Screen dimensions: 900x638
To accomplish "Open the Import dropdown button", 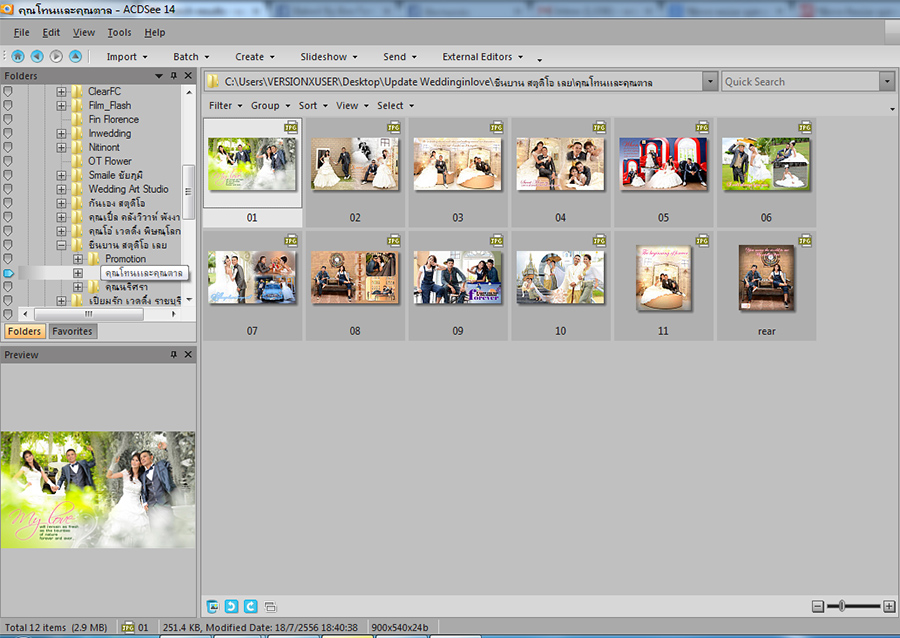I will [x=127, y=57].
